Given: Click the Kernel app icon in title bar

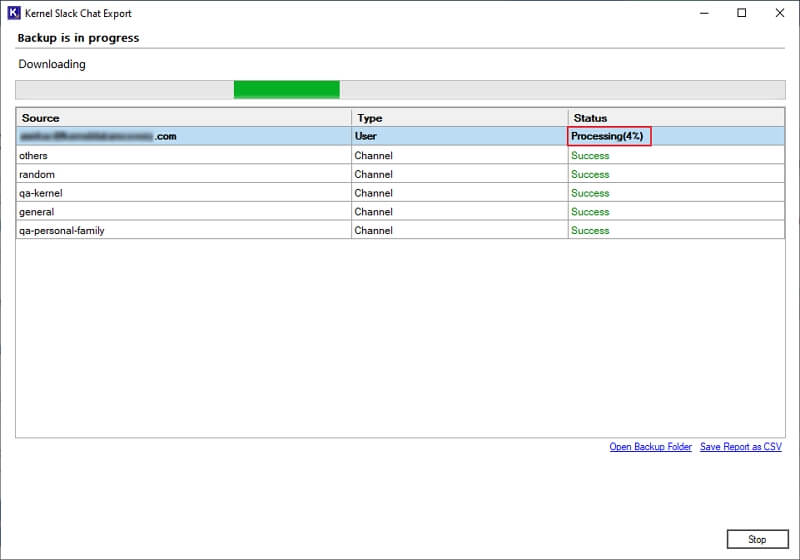Looking at the screenshot, I should point(14,13).
